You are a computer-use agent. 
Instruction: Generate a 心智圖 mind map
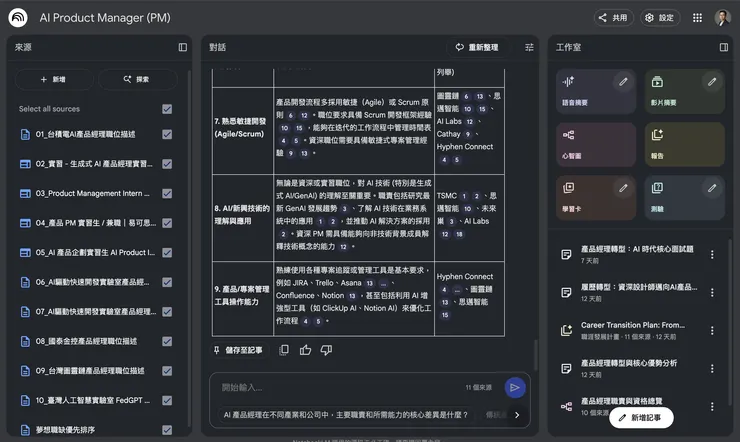[x=596, y=144]
